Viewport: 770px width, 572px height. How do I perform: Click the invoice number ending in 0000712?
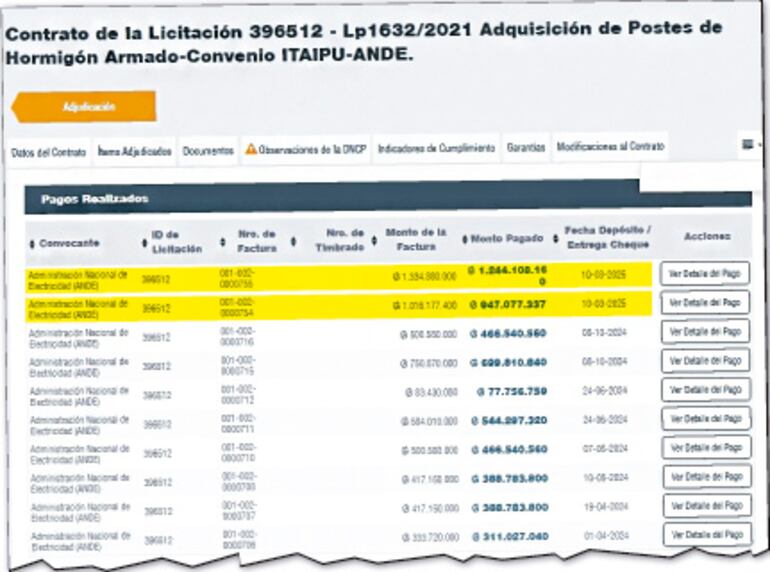click(238, 394)
